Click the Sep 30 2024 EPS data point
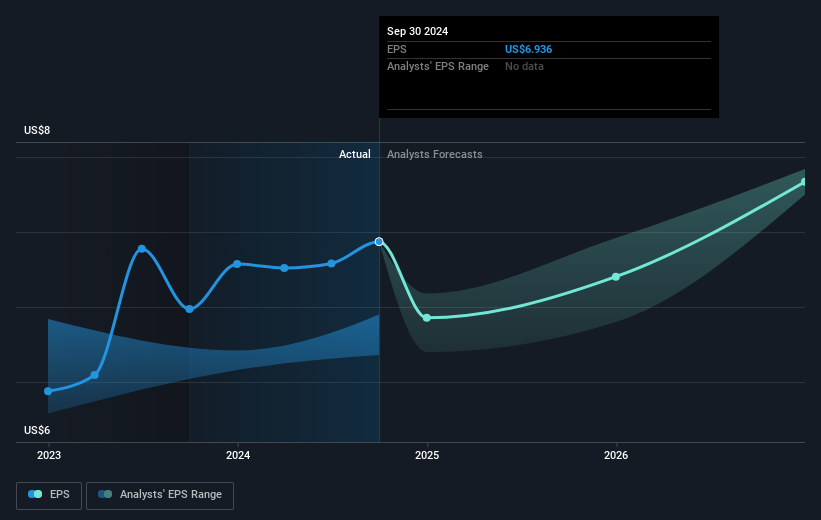 click(379, 241)
